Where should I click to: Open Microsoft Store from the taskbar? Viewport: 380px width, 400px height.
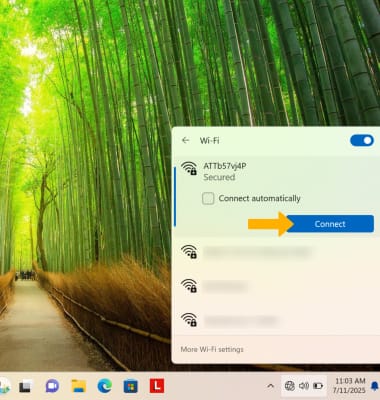[131, 387]
